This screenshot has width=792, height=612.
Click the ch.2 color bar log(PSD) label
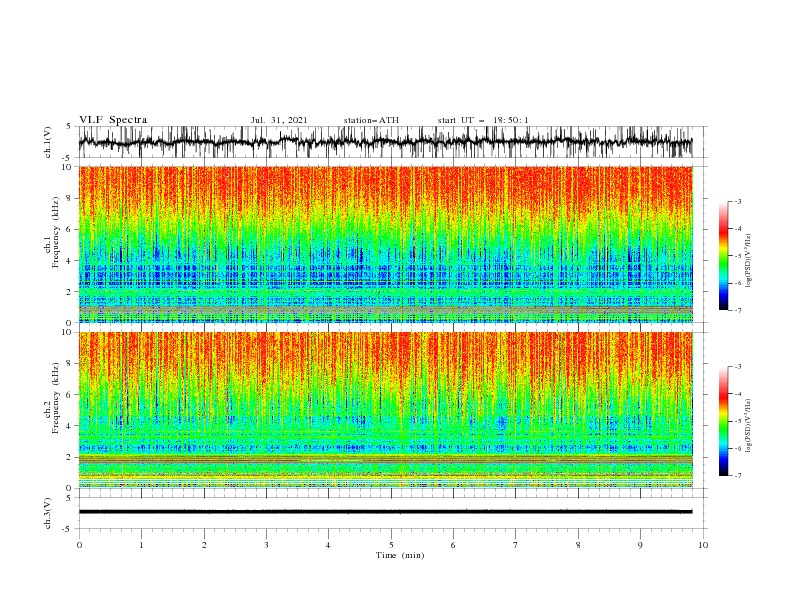[x=748, y=426]
